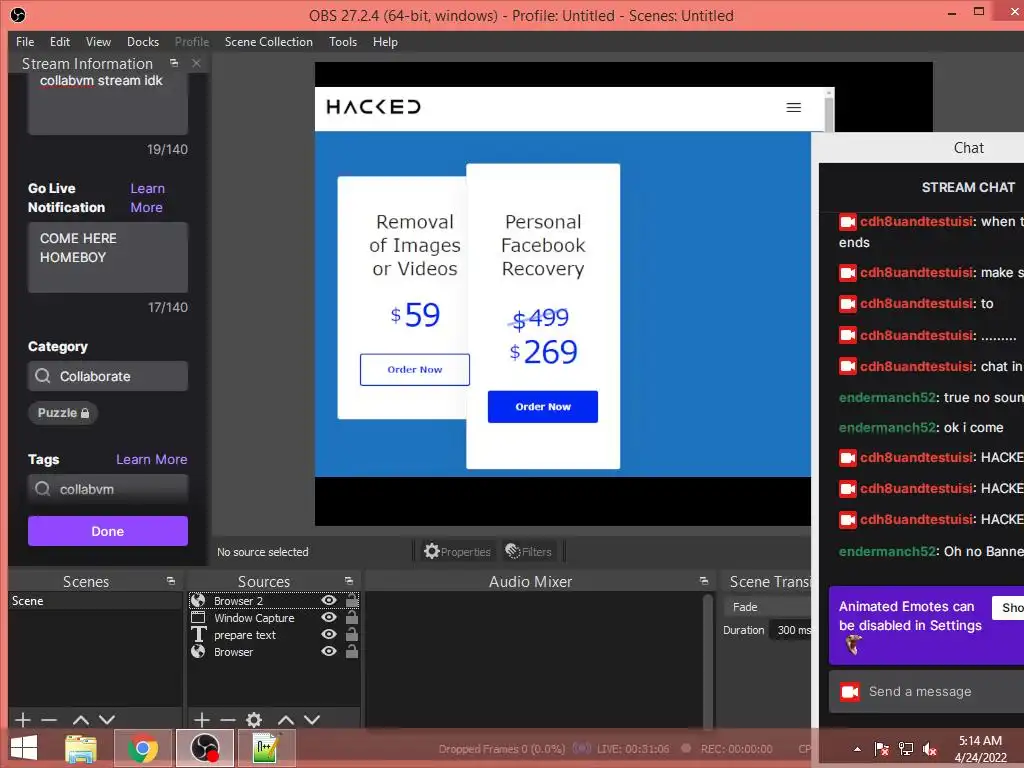
Task: Click Learn More link next to Tags
Action: click(x=152, y=459)
